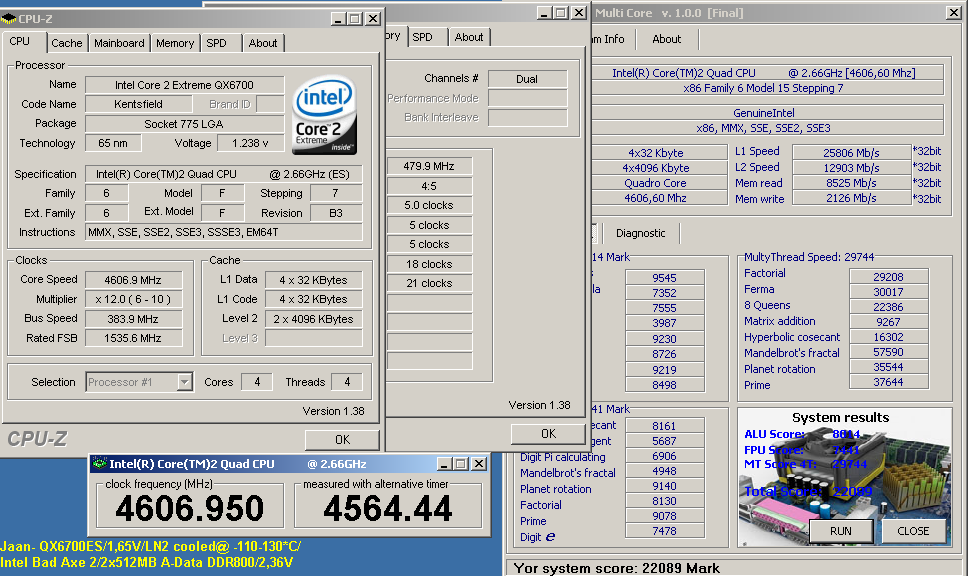
Task: Click the Code Name value 'Kentsfield'
Action: coord(138,104)
